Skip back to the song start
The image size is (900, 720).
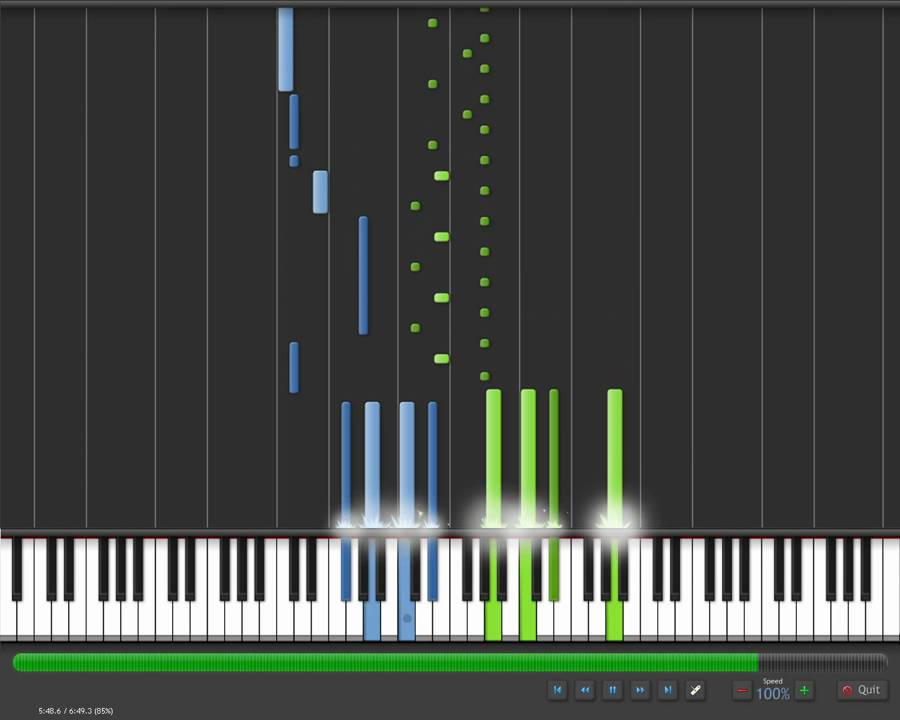coord(557,690)
